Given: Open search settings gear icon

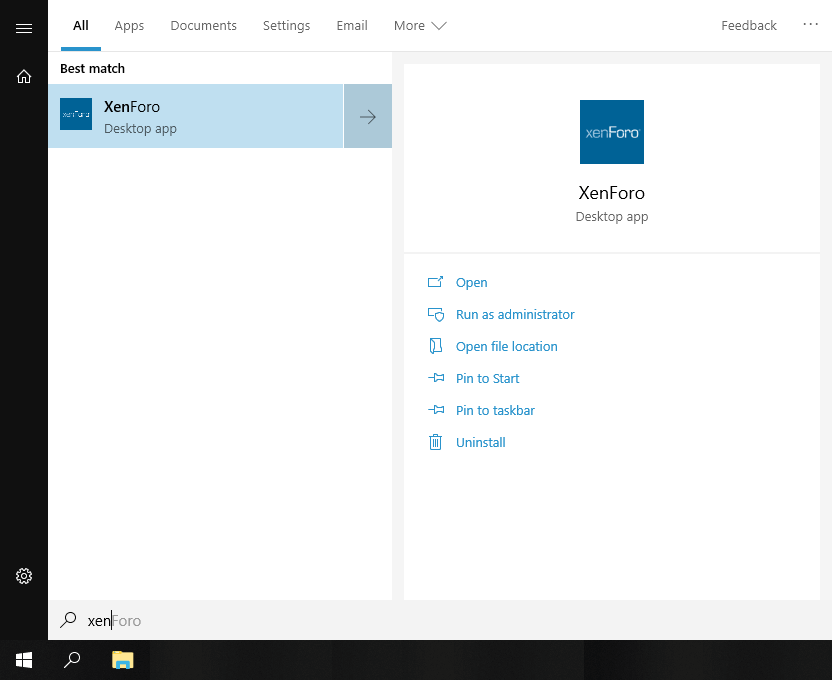Looking at the screenshot, I should pos(24,576).
